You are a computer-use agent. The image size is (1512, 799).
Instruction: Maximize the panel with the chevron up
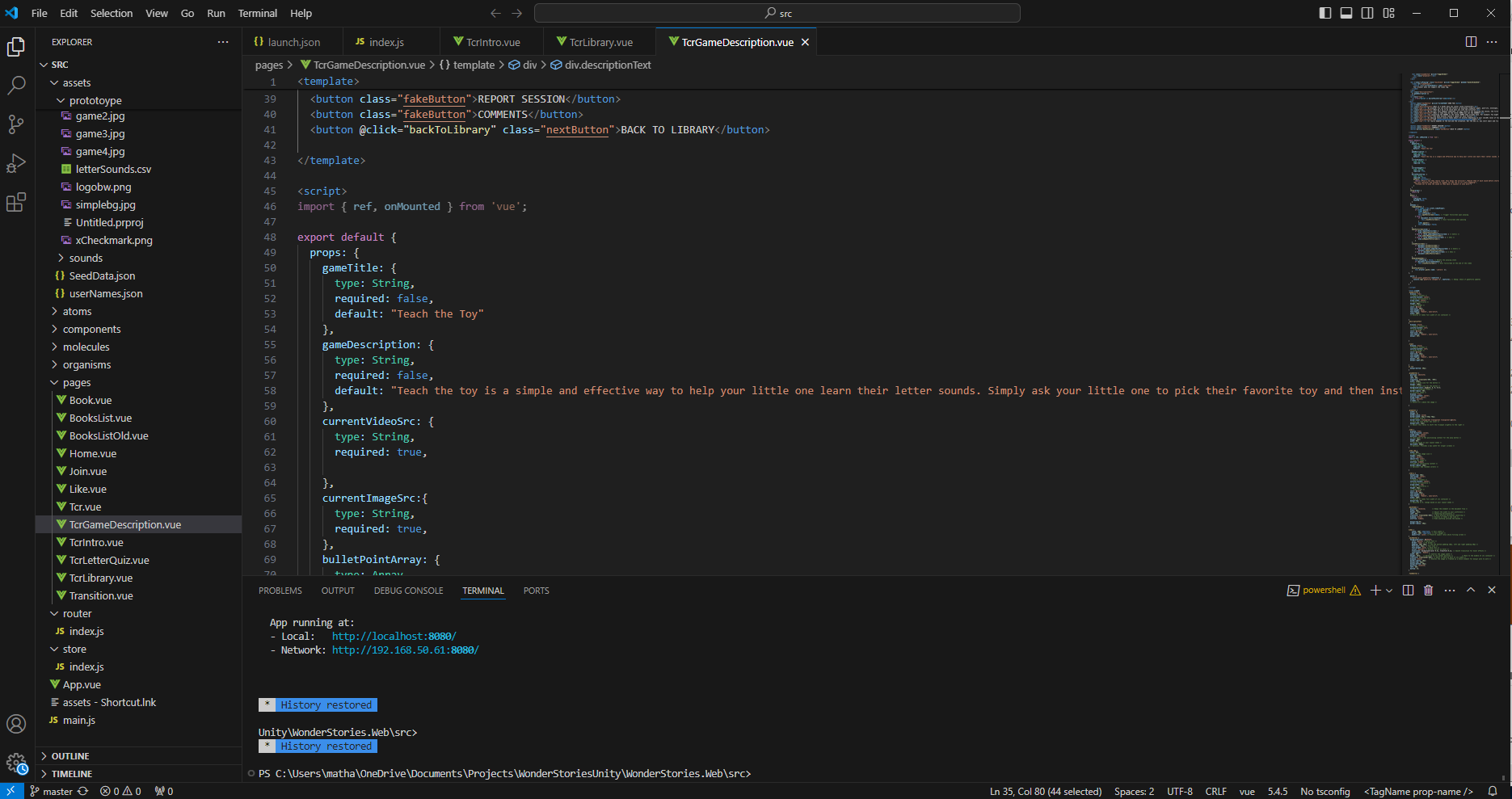(x=1471, y=591)
